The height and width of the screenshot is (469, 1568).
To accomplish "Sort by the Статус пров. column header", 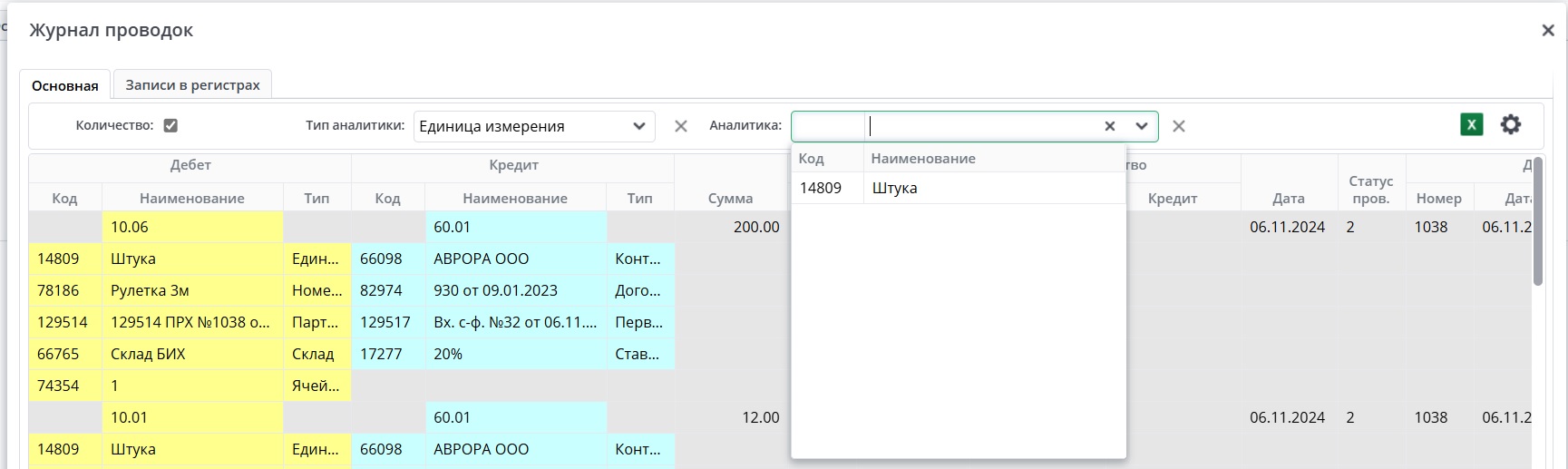I will [x=1370, y=190].
